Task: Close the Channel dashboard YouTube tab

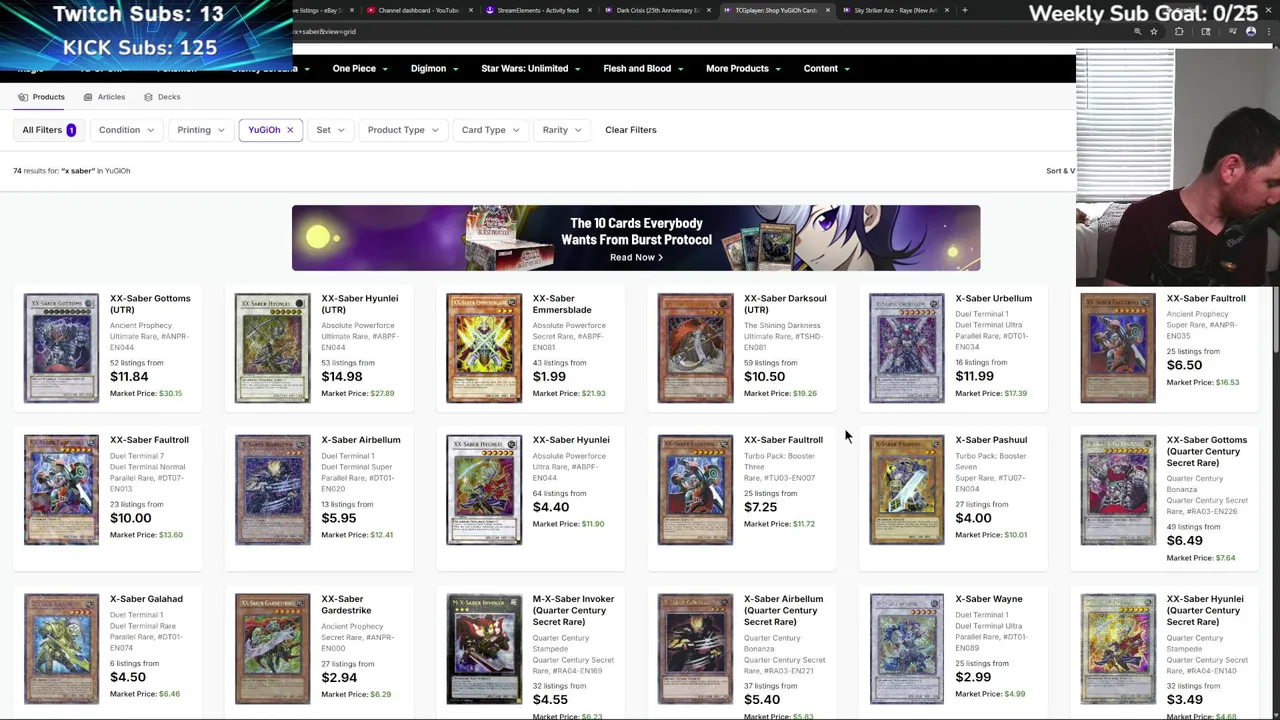Action: tap(470, 10)
